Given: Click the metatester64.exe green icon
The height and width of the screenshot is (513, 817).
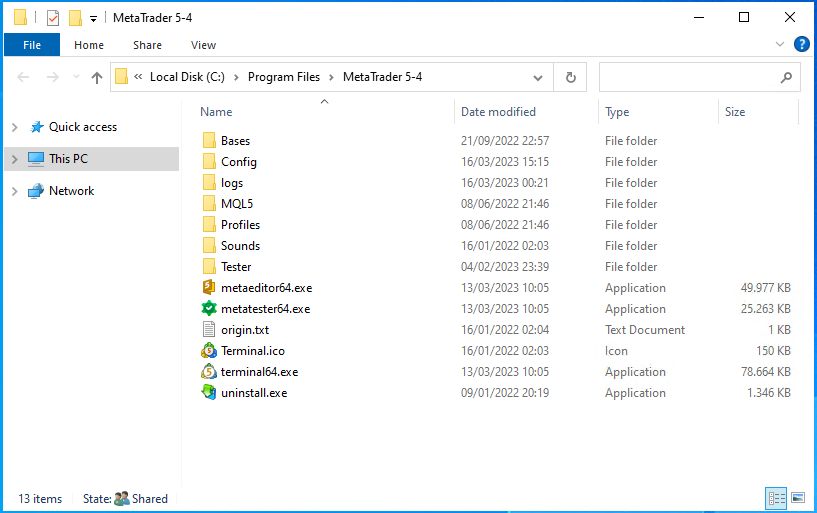Looking at the screenshot, I should [x=209, y=308].
